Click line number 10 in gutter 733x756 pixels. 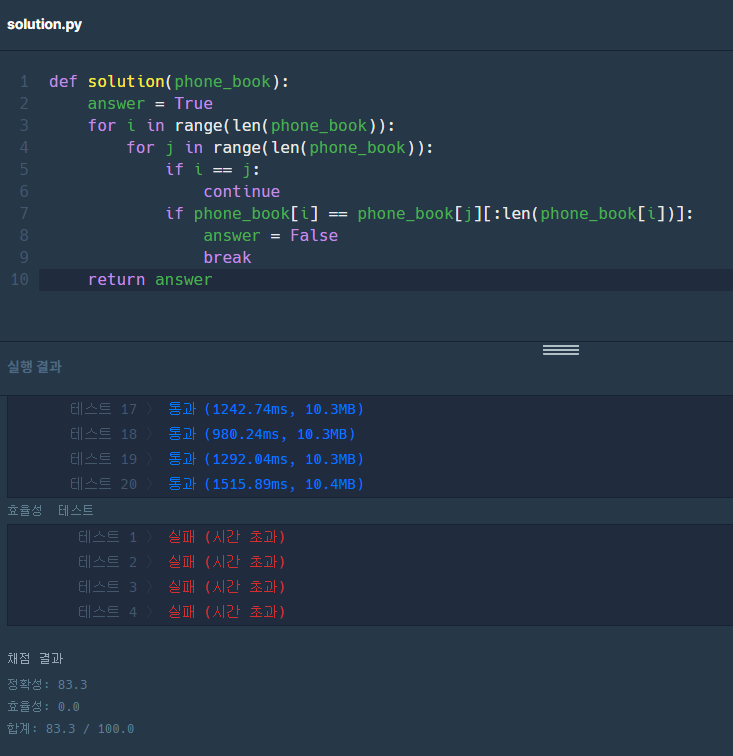coord(20,279)
